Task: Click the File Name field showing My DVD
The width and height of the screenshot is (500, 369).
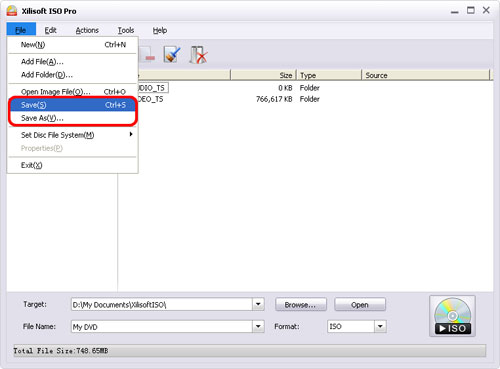Action: [162, 326]
